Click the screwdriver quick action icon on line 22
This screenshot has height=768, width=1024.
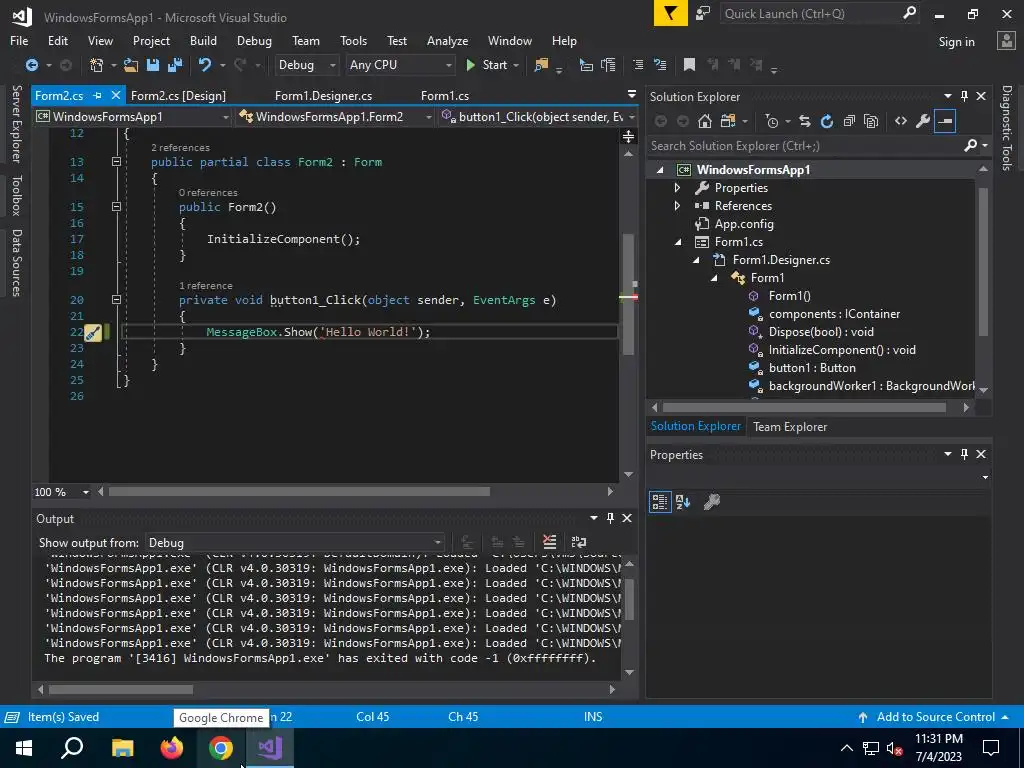[93, 332]
